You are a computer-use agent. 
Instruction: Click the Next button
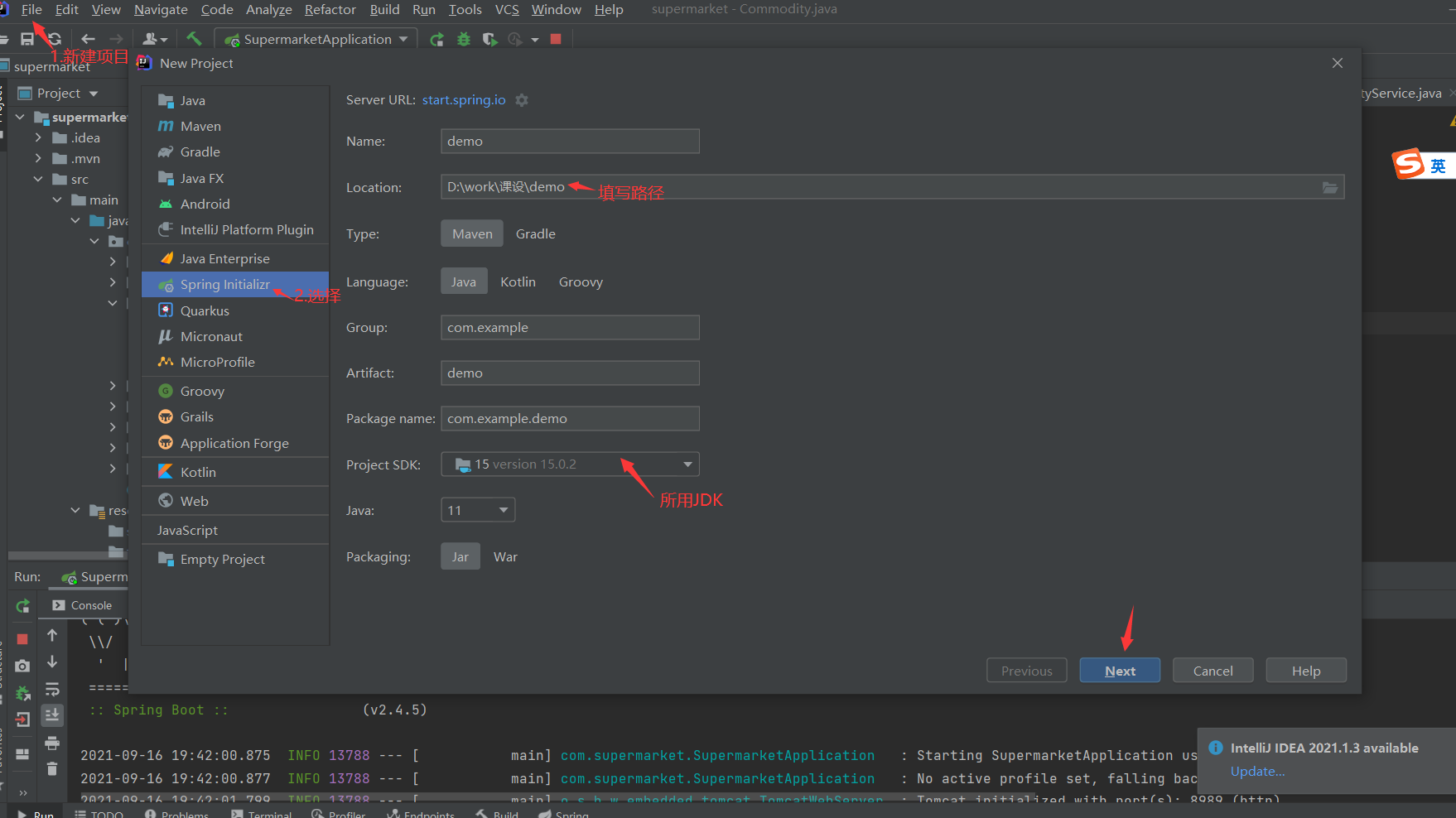pos(1120,671)
